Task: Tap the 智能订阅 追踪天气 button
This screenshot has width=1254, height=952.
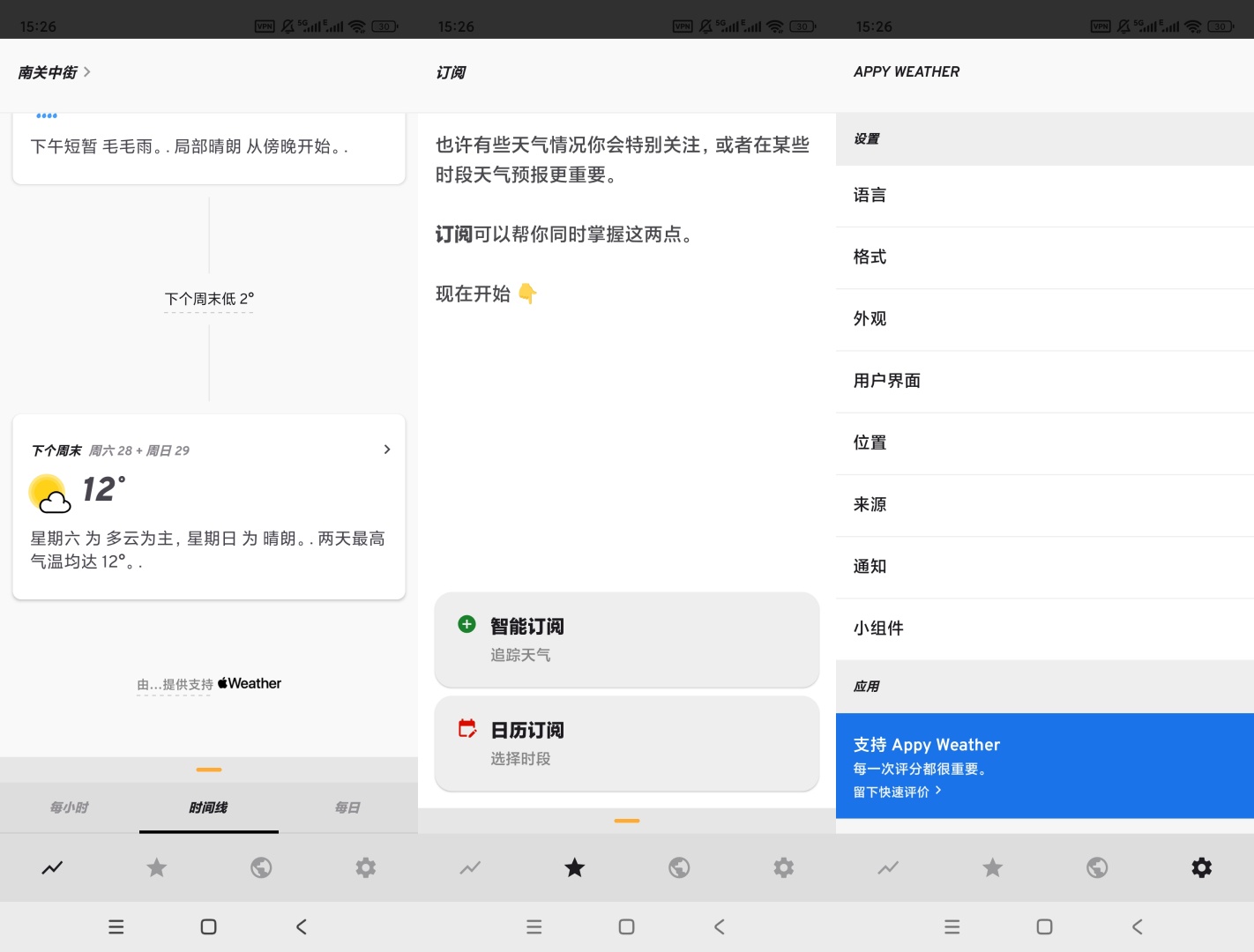Action: [x=627, y=640]
